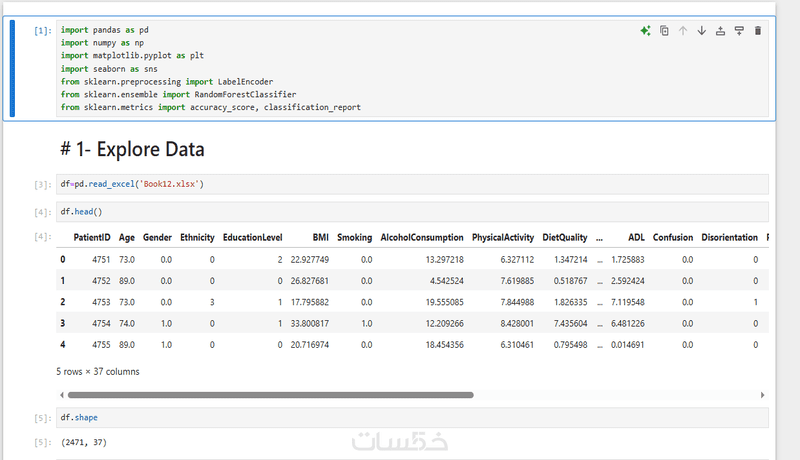
Task: Click the Disorientation column header
Action: pyautogui.click(x=730, y=238)
